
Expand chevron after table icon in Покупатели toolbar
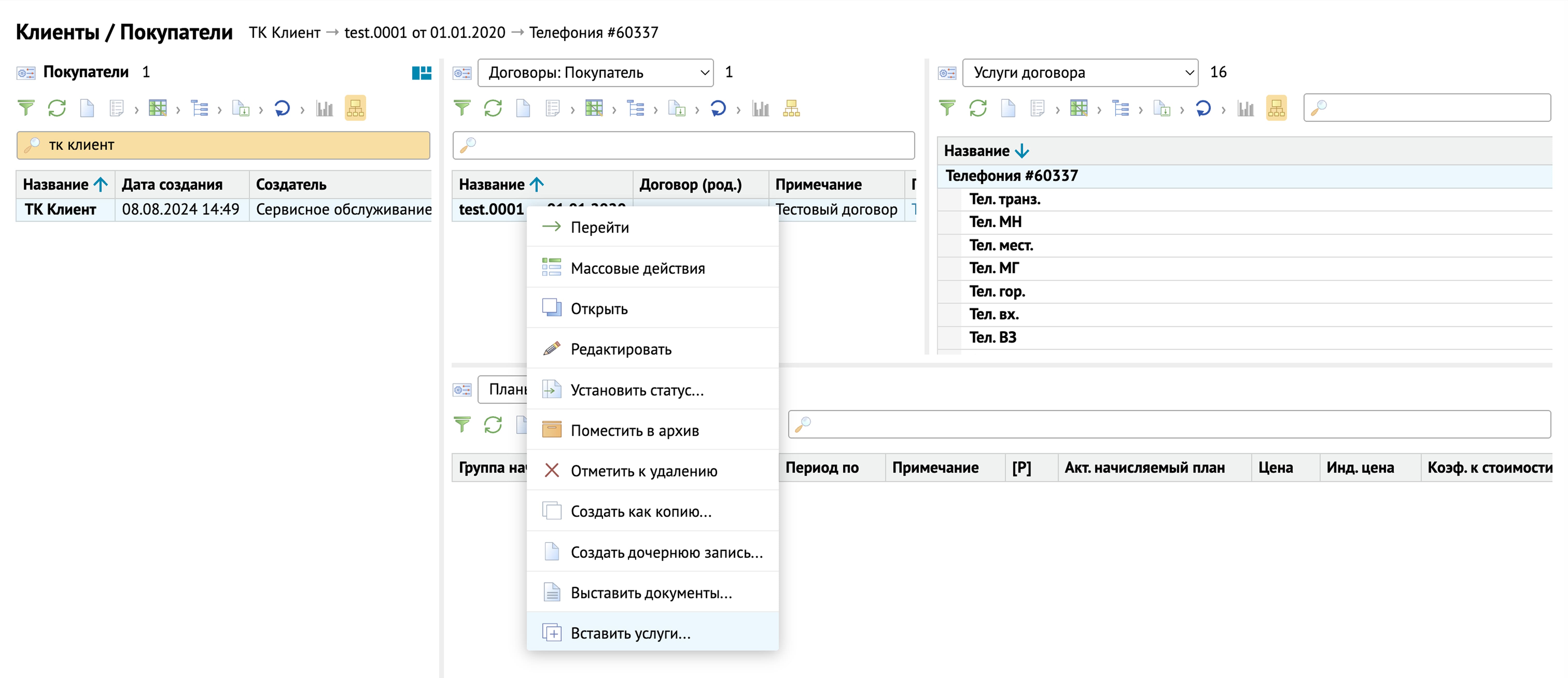tap(178, 110)
